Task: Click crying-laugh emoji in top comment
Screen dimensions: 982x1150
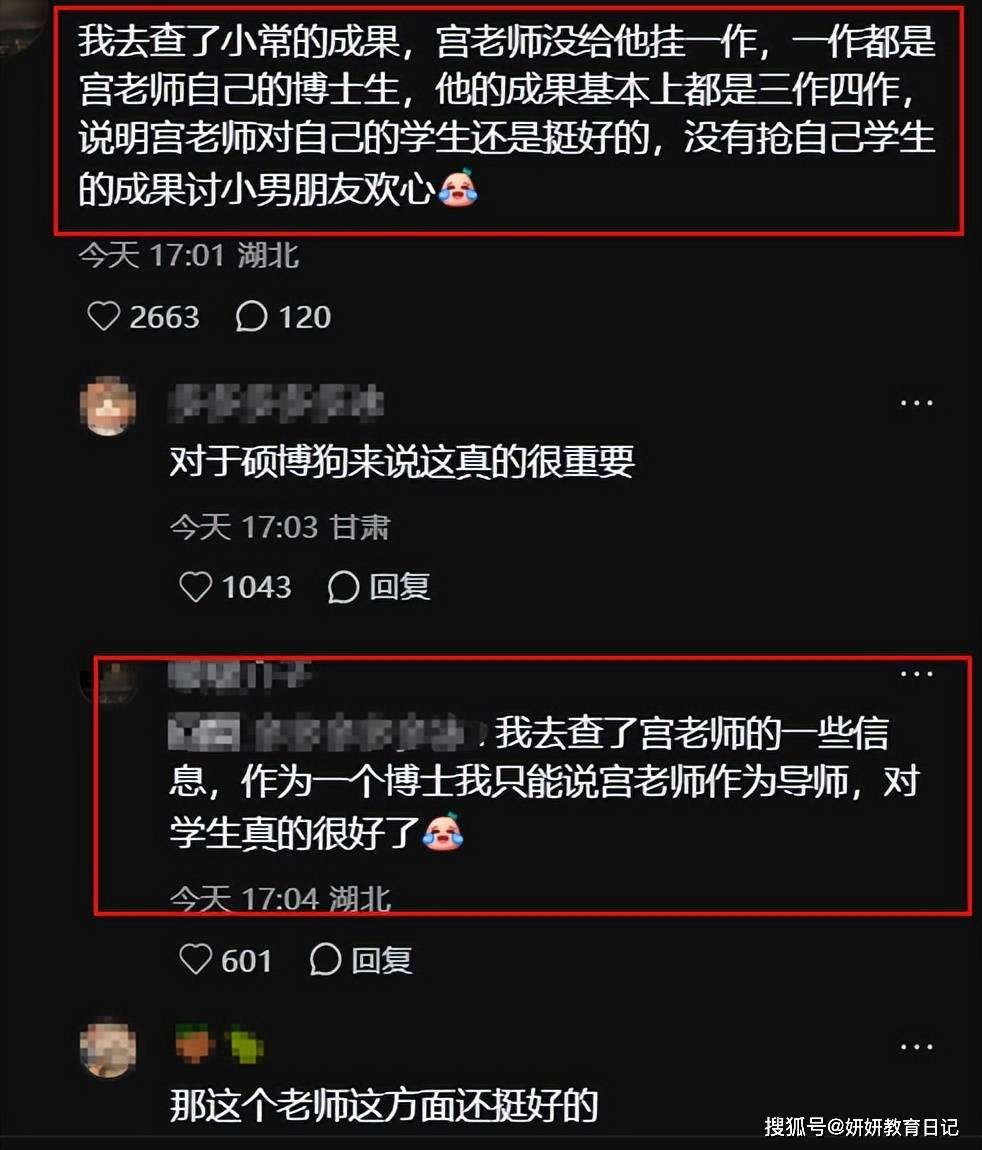Action: [x=458, y=188]
